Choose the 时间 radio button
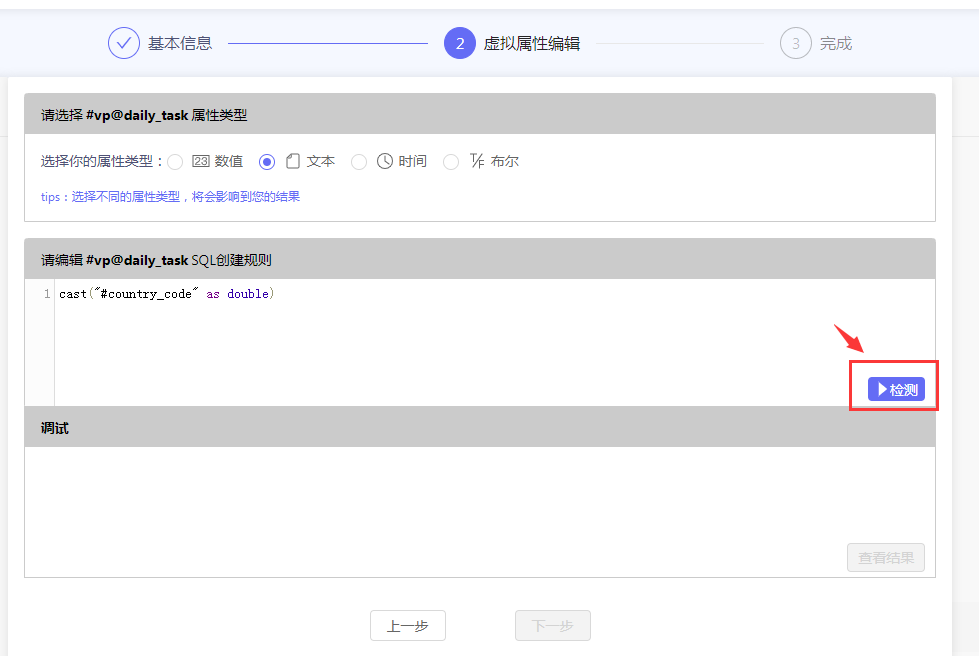979x656 pixels. 359,162
